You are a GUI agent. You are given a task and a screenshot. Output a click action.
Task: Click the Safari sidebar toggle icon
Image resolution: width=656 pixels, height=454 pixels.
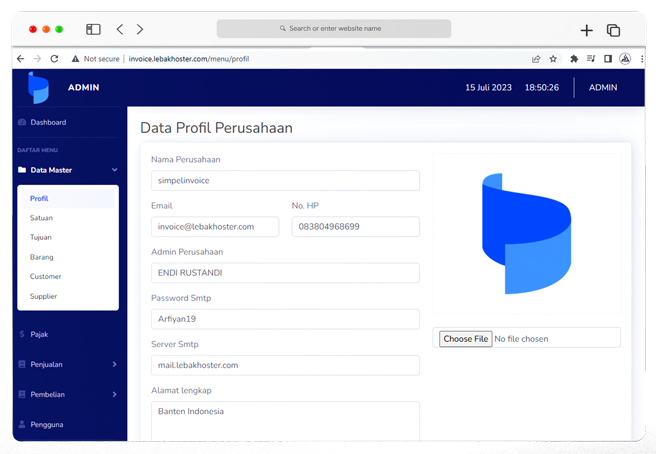click(93, 29)
